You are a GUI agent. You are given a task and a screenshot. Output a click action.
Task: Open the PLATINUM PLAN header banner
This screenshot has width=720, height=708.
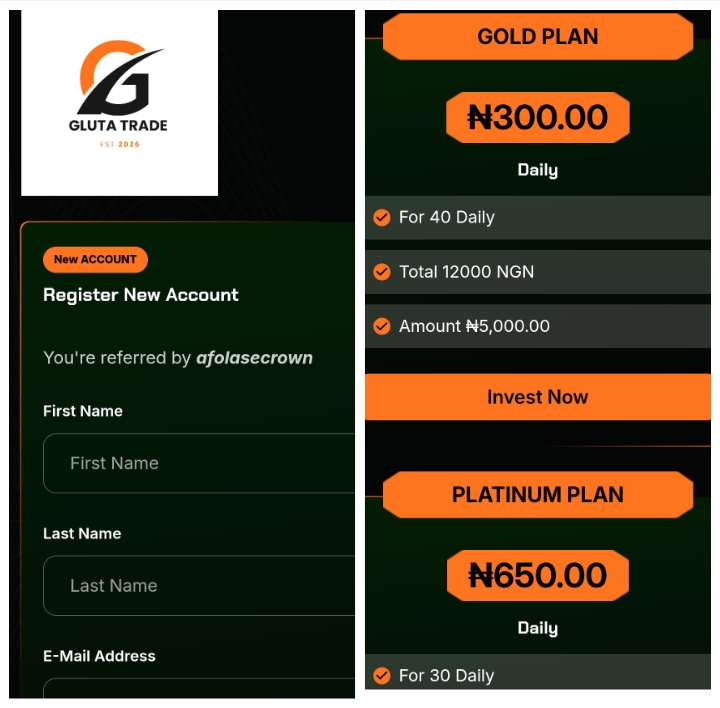click(538, 494)
